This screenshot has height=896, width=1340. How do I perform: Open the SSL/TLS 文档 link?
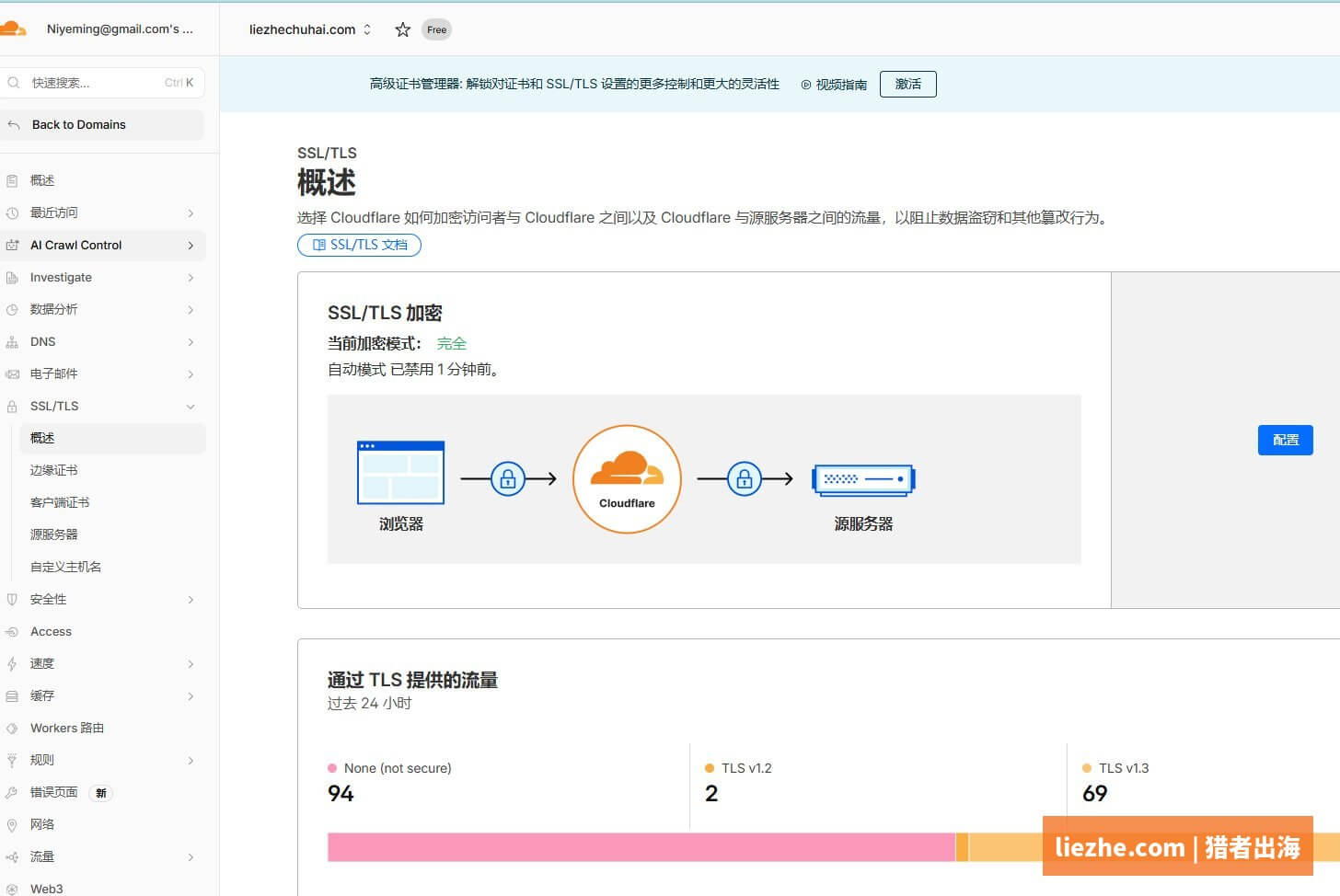tap(359, 245)
